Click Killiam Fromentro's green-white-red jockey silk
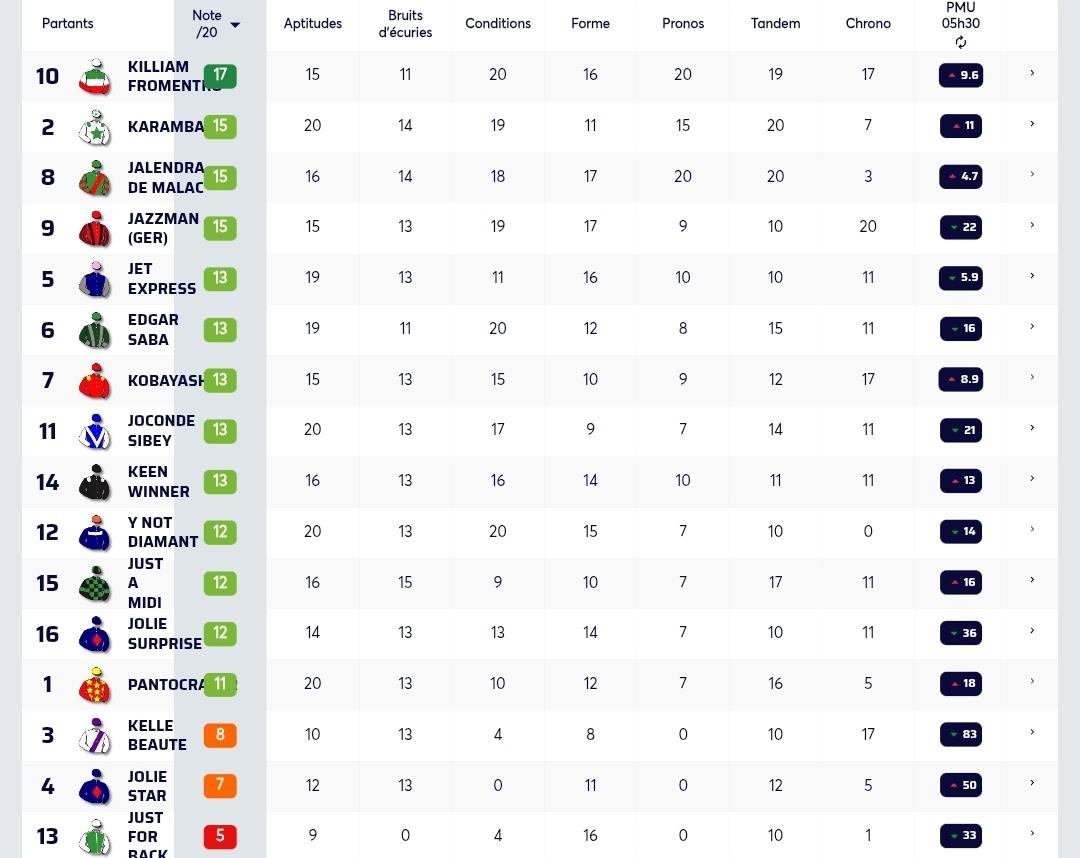The width and height of the screenshot is (1080, 858). 95,76
